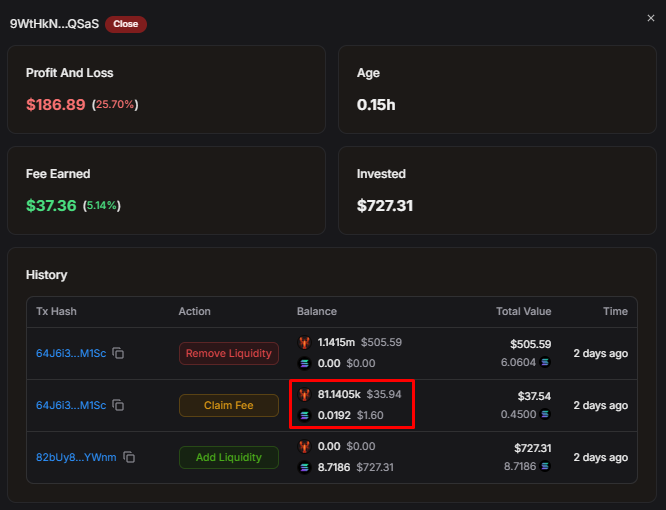Select the 0.0192 SOL fee balance

[334, 415]
